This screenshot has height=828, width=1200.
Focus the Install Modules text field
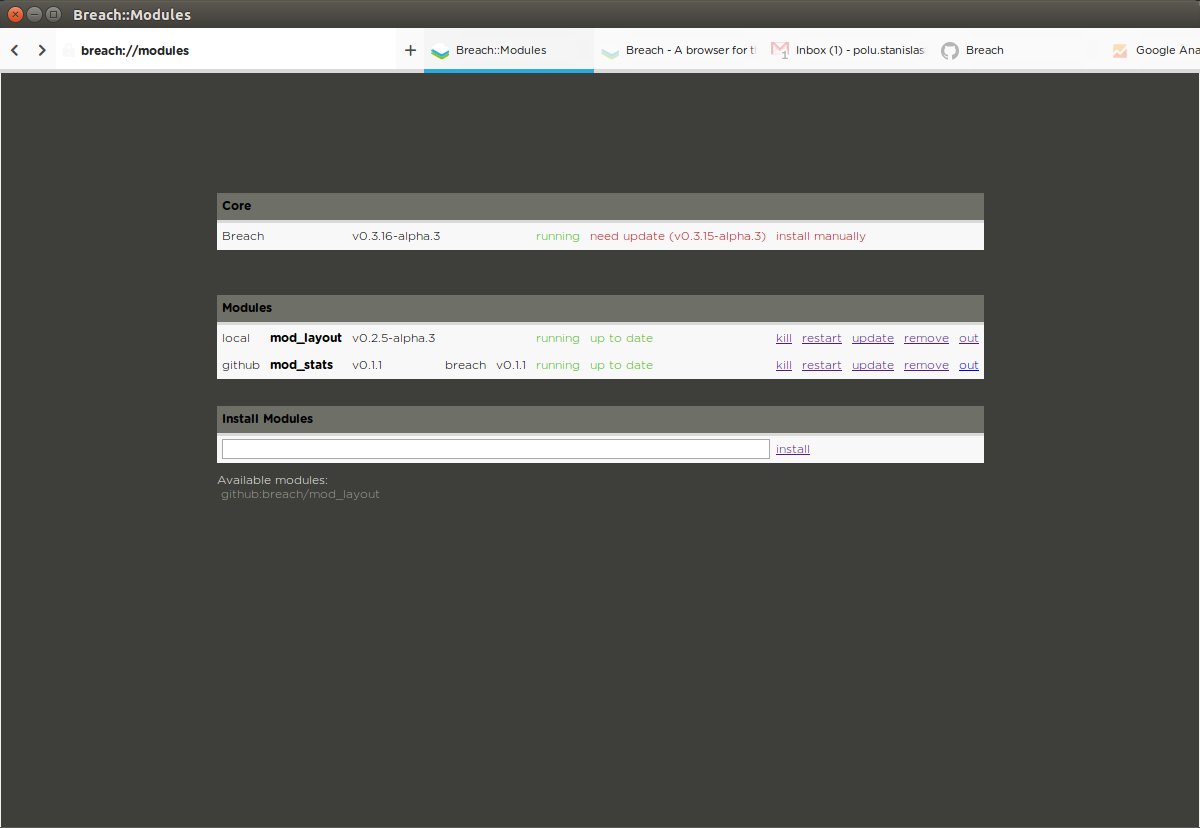(495, 449)
